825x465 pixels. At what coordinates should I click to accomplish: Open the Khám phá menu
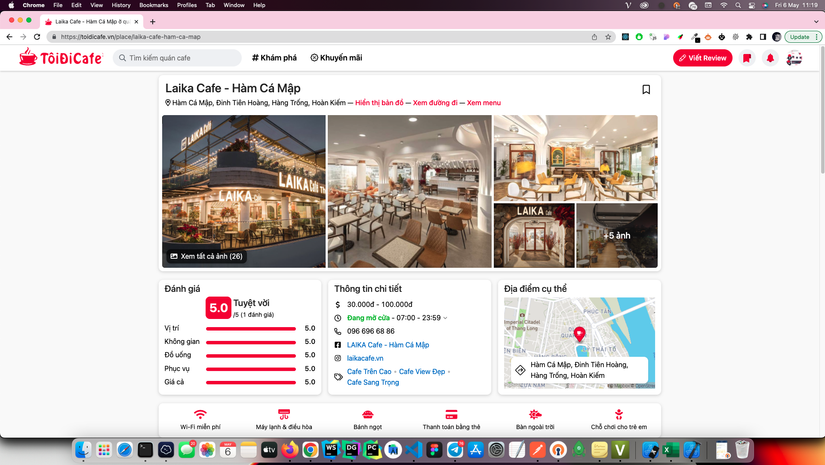274,58
